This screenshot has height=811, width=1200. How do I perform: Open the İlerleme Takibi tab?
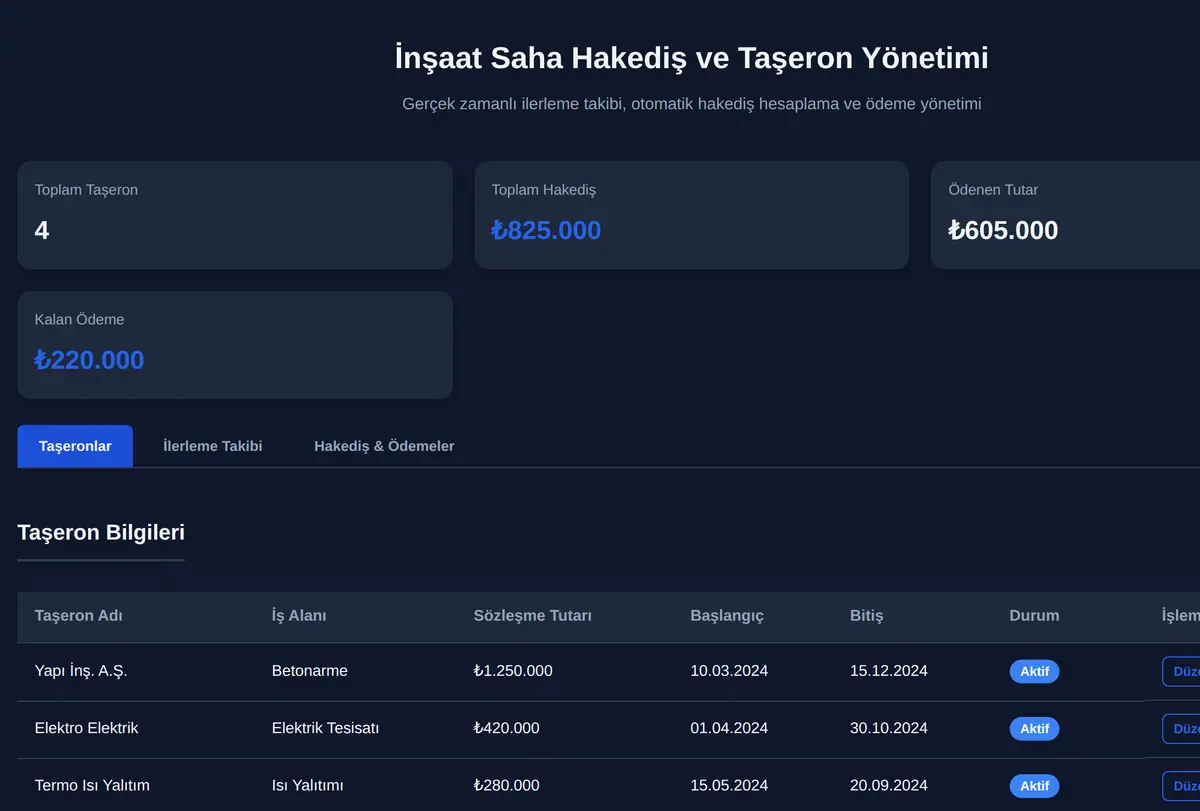(213, 446)
